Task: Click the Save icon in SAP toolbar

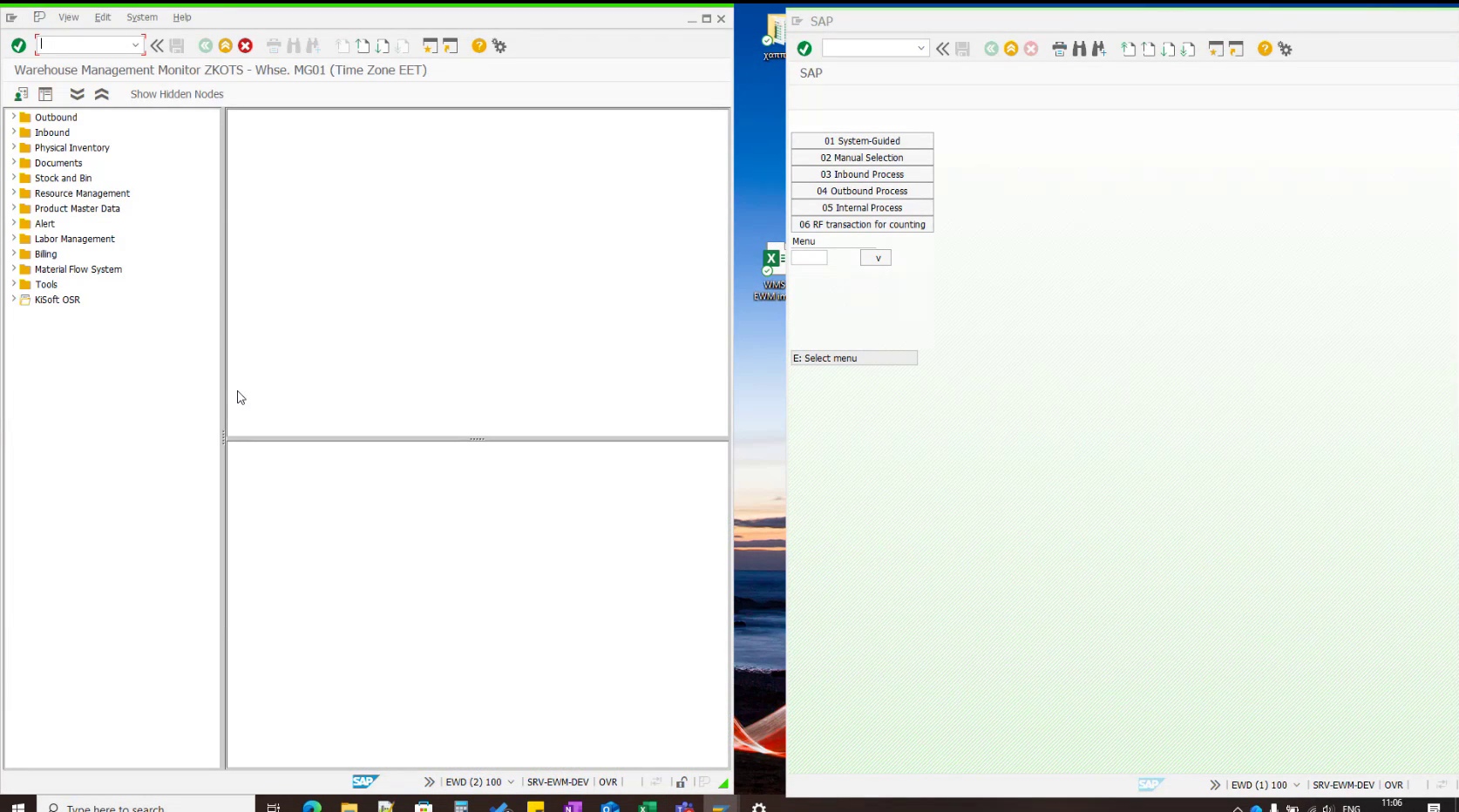Action: pyautogui.click(x=179, y=45)
